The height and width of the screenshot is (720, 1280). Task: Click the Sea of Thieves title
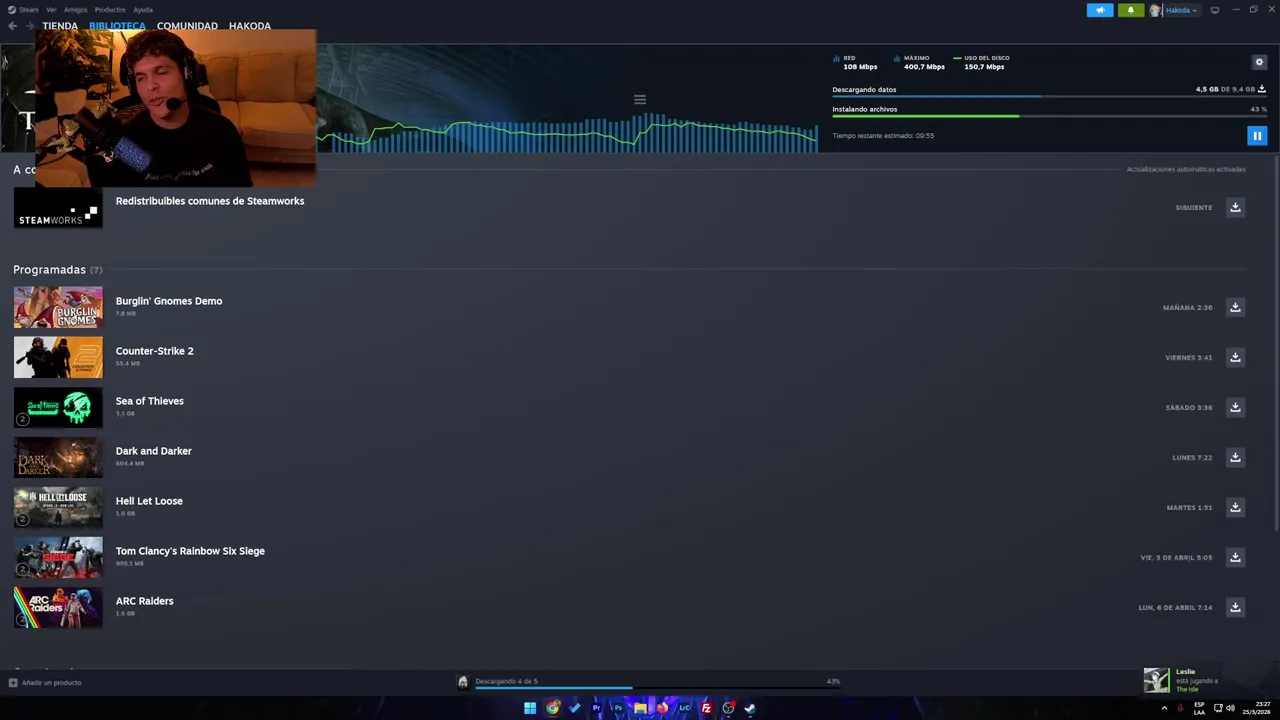point(150,401)
